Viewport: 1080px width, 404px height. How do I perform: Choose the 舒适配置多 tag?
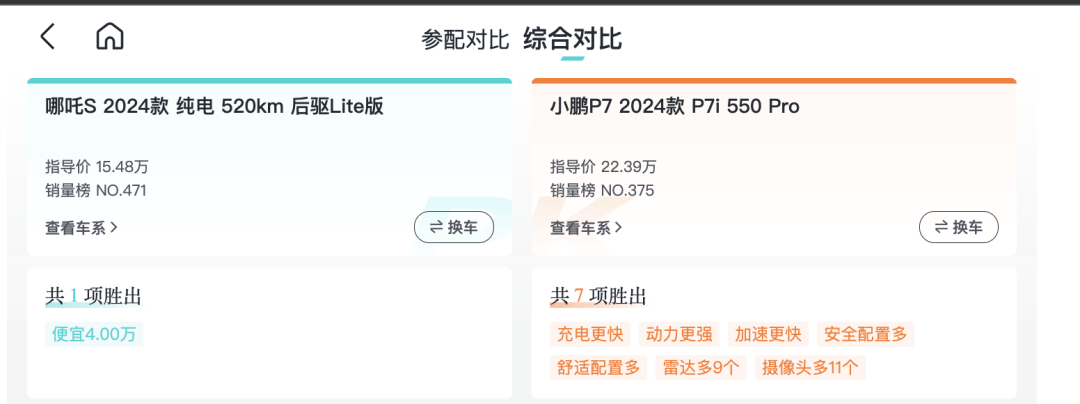[599, 368]
